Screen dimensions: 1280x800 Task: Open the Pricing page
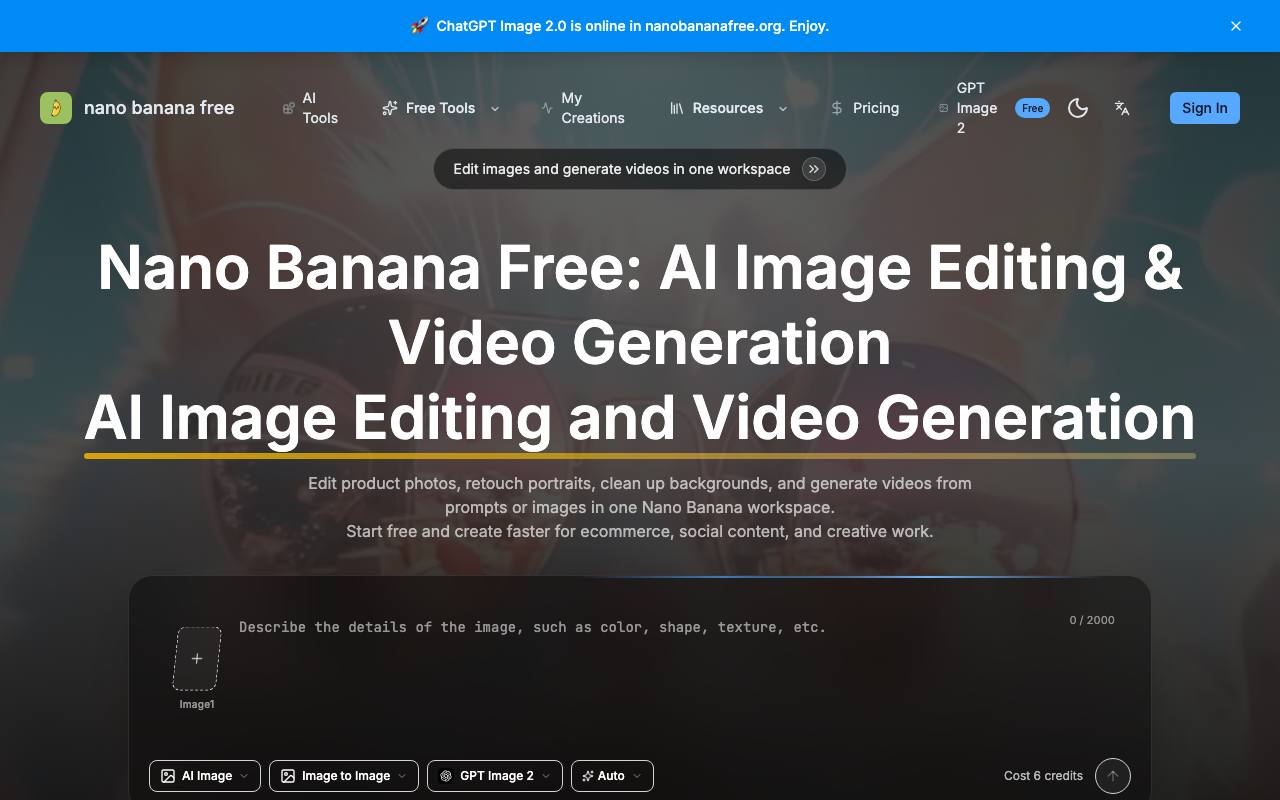click(x=865, y=108)
